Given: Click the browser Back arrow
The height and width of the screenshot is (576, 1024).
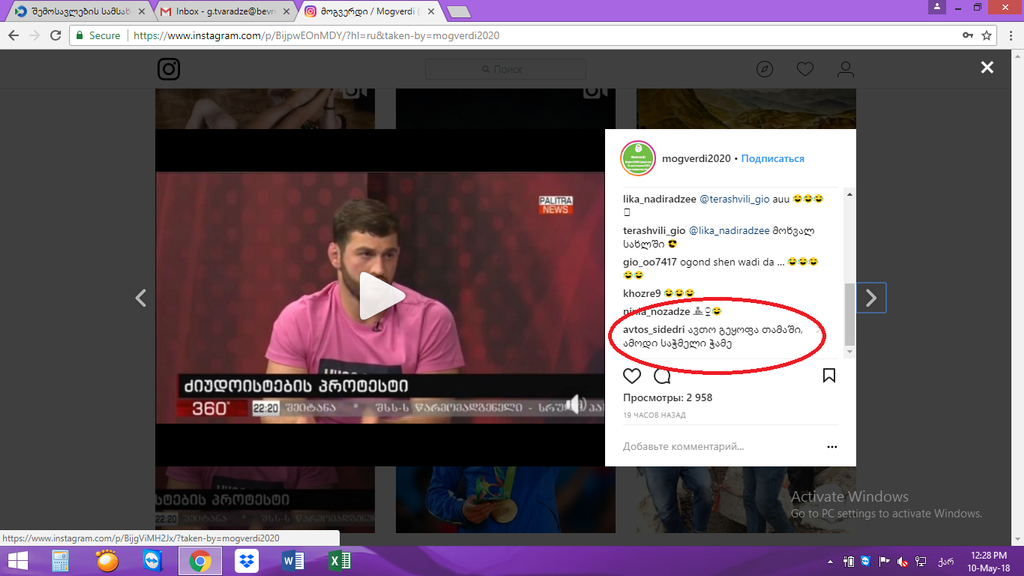Looking at the screenshot, I should (x=14, y=36).
